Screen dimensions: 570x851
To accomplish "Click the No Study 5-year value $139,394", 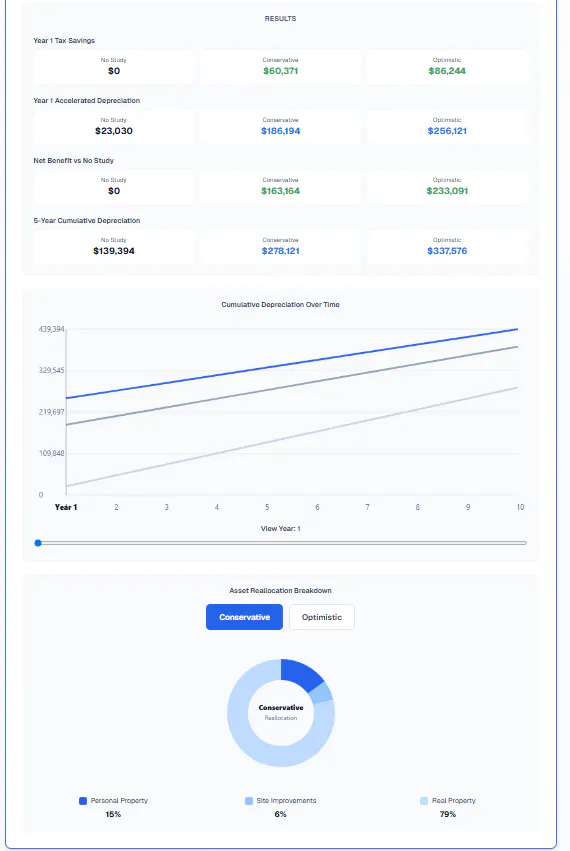I will [114, 251].
